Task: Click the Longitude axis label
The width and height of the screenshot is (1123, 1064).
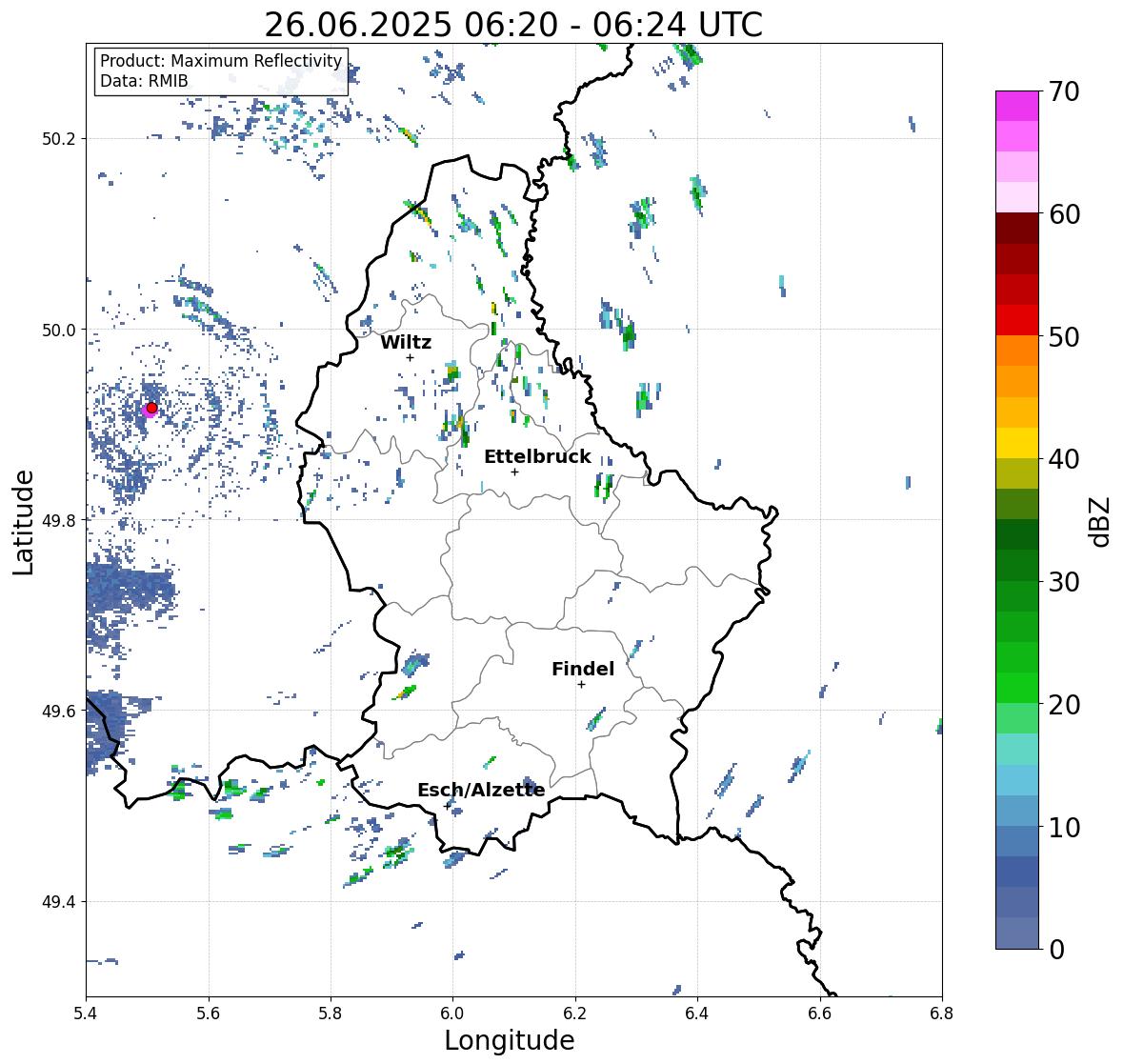Action: [510, 1039]
